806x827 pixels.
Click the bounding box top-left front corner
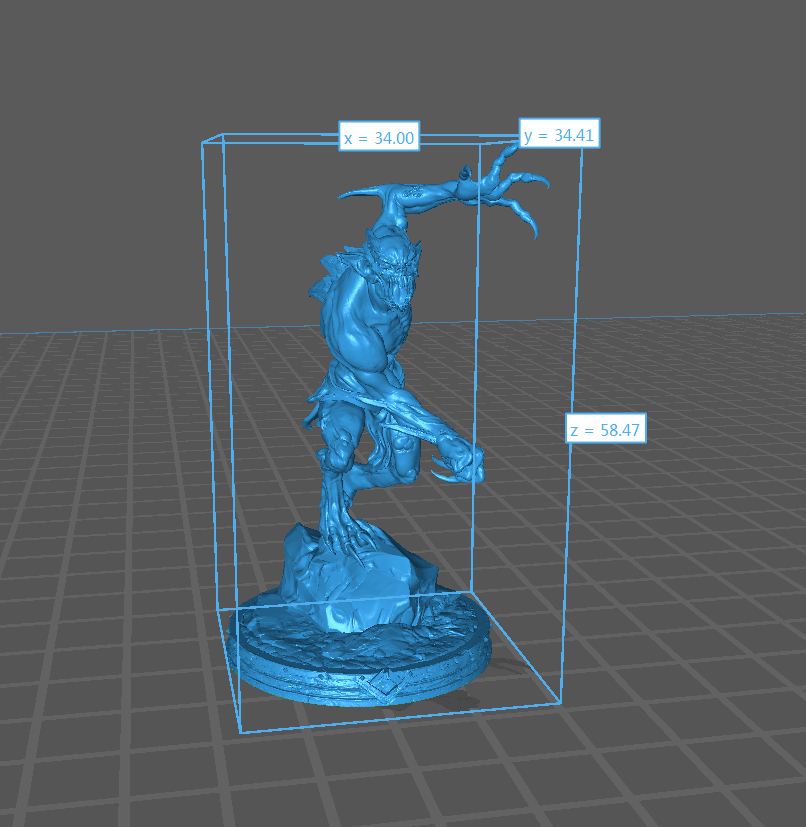click(x=203, y=143)
